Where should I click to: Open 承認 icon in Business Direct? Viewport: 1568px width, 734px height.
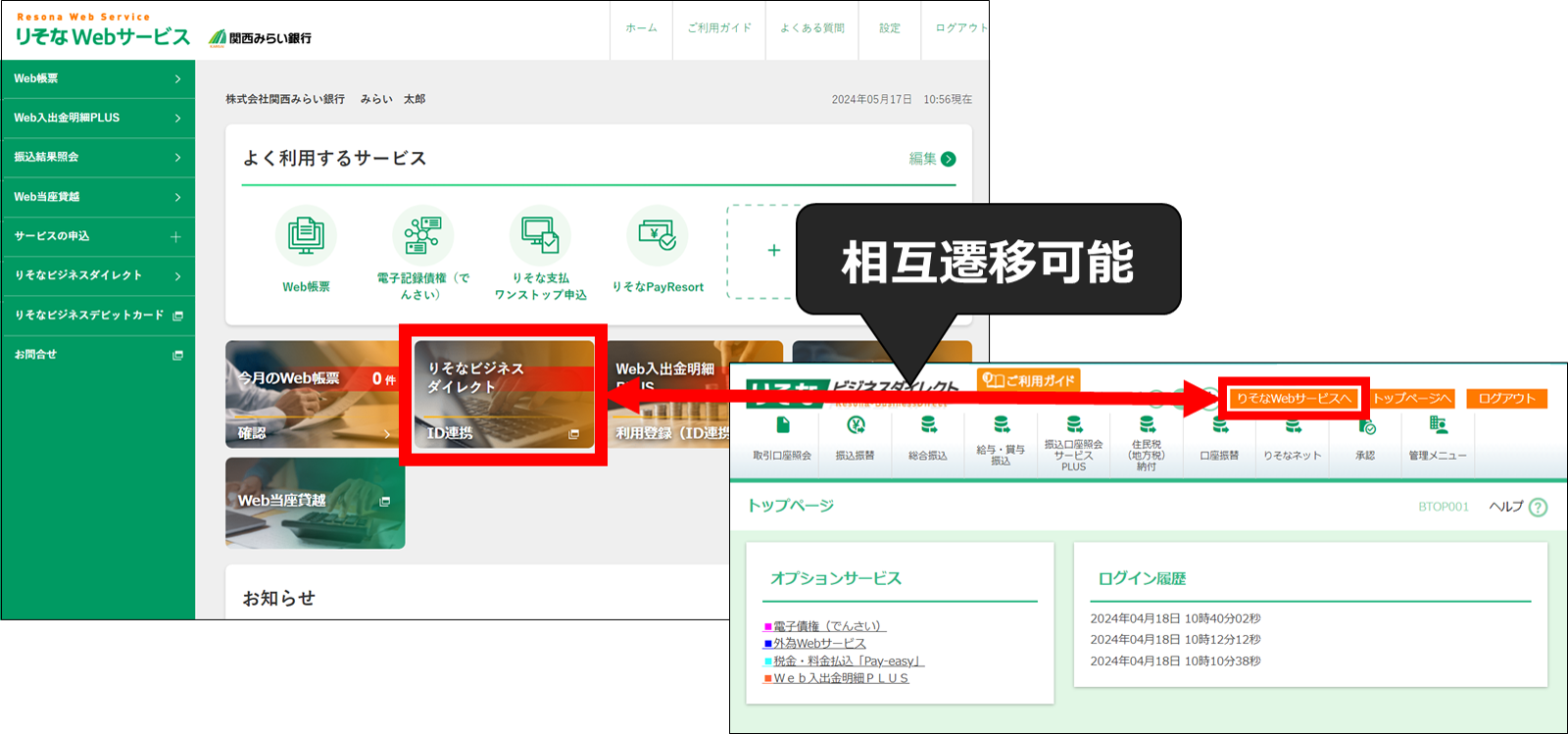click(1366, 425)
